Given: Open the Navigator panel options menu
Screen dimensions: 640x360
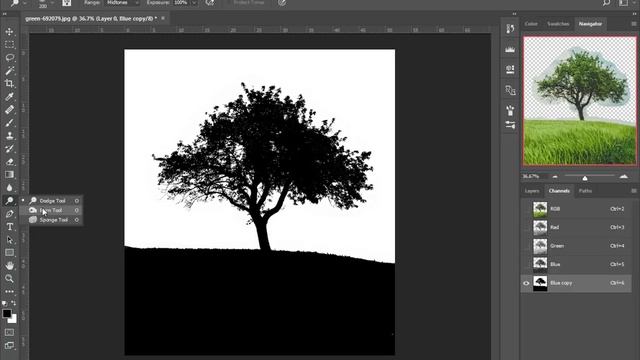Looking at the screenshot, I should tap(634, 24).
